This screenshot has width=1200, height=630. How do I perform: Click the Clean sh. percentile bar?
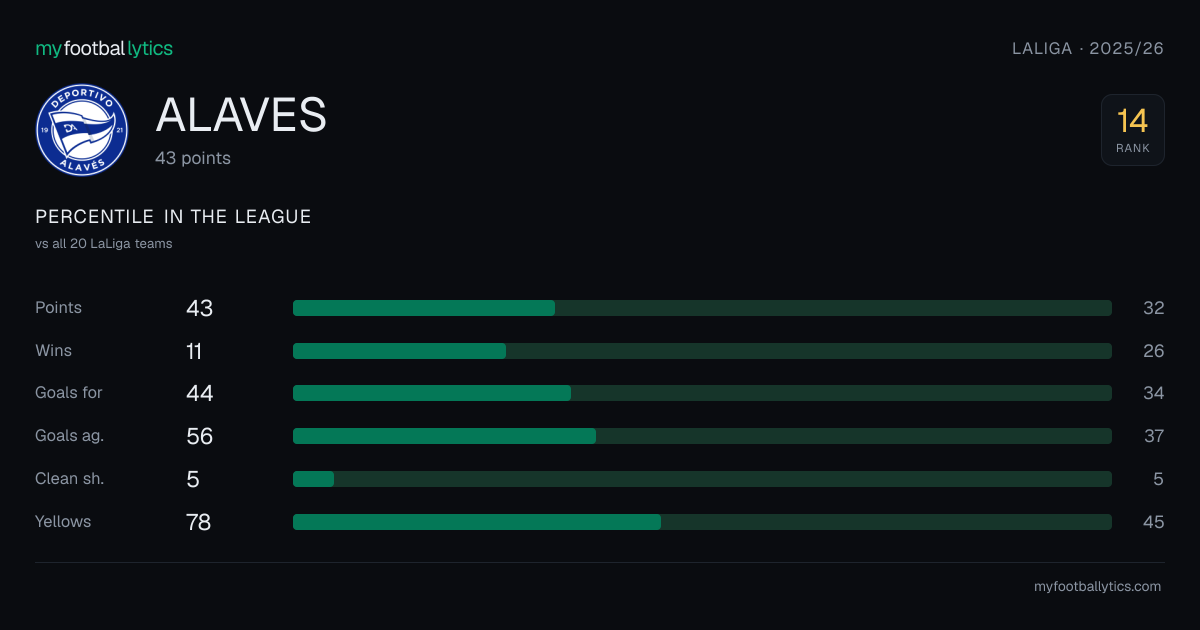[702, 479]
